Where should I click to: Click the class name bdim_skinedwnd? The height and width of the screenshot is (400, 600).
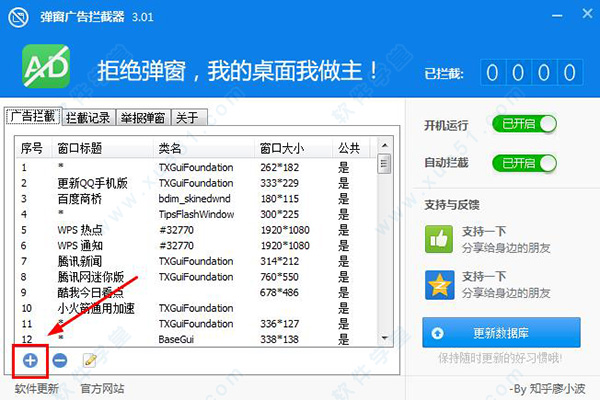pyautogui.click(x=194, y=199)
